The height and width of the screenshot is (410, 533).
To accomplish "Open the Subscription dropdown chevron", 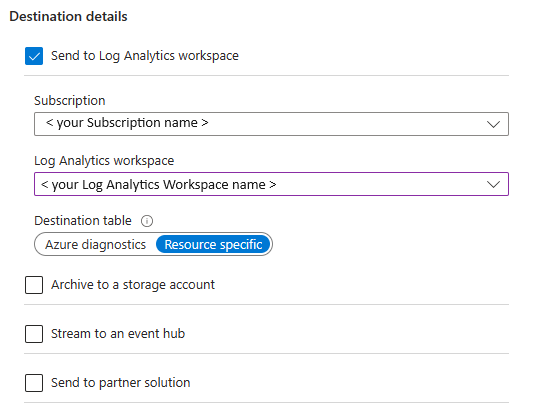I will click(493, 124).
